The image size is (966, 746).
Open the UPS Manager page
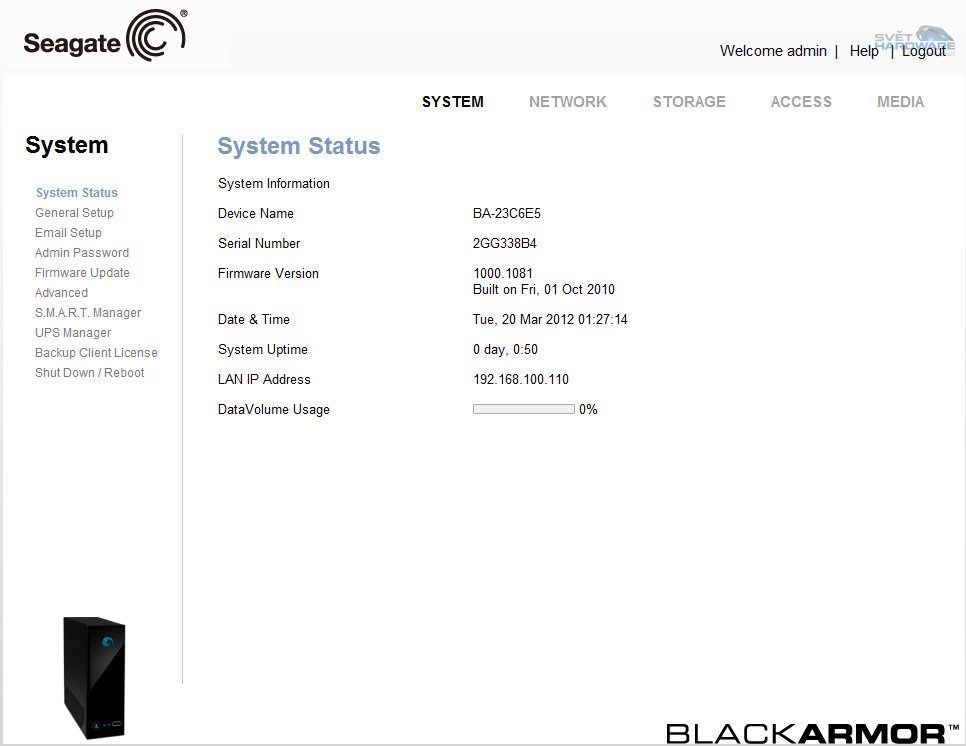pos(73,332)
